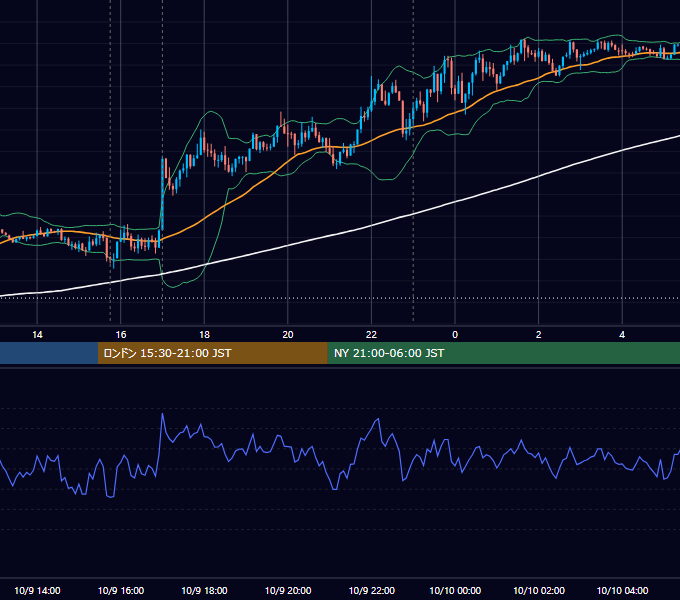
Task: Click the 10/10 02:00 date label
Action: tap(539, 590)
